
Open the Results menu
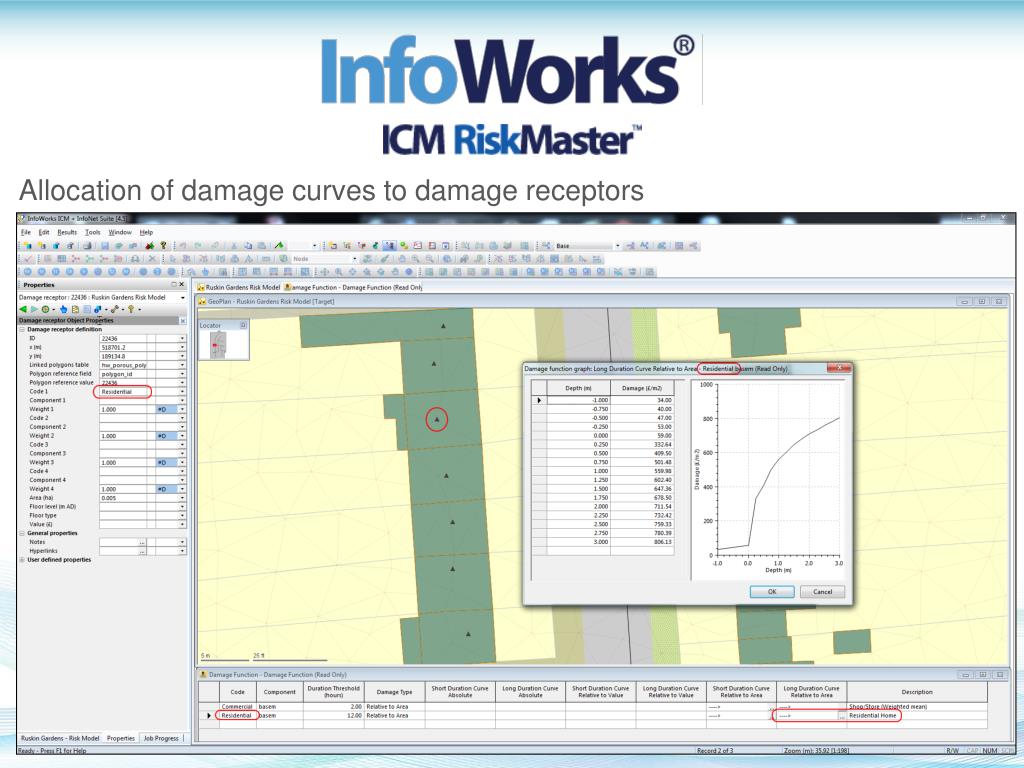(67, 232)
